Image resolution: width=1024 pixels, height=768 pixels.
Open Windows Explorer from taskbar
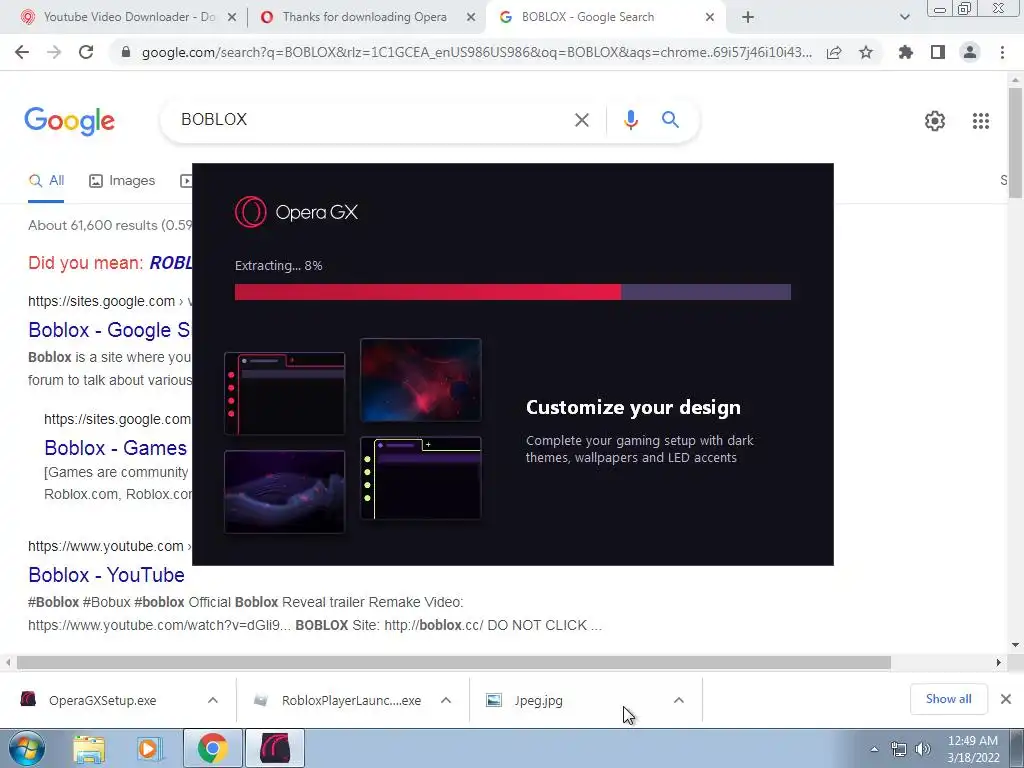point(89,749)
